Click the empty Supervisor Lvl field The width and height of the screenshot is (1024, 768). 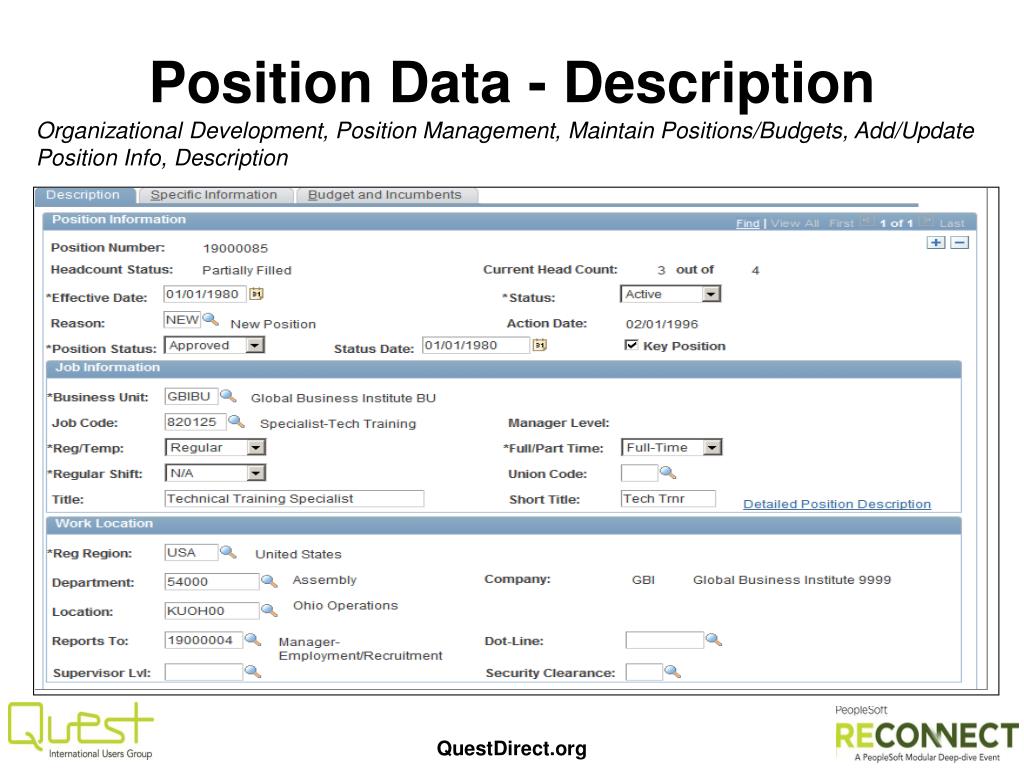pyautogui.click(x=203, y=671)
